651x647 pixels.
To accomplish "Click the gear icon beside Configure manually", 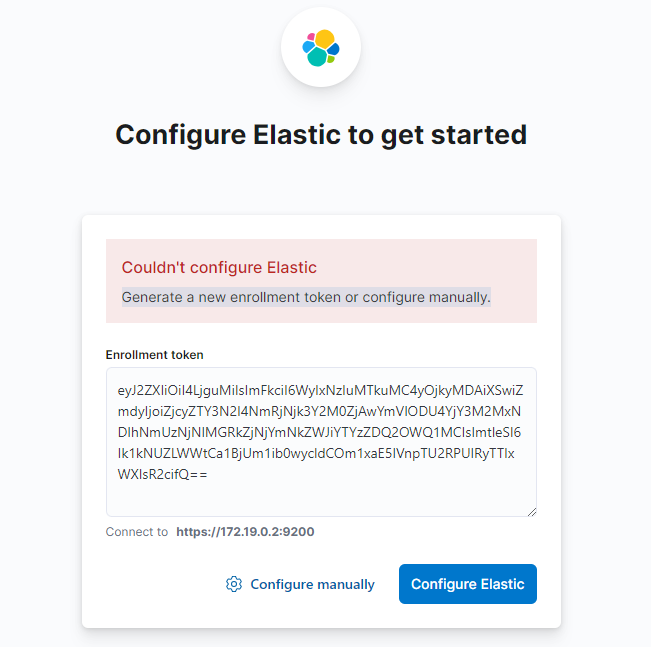I will pyautogui.click(x=234, y=584).
